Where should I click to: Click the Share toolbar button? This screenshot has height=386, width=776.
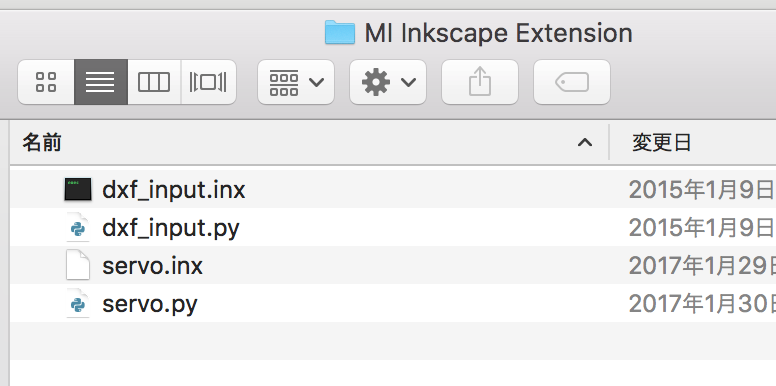480,82
